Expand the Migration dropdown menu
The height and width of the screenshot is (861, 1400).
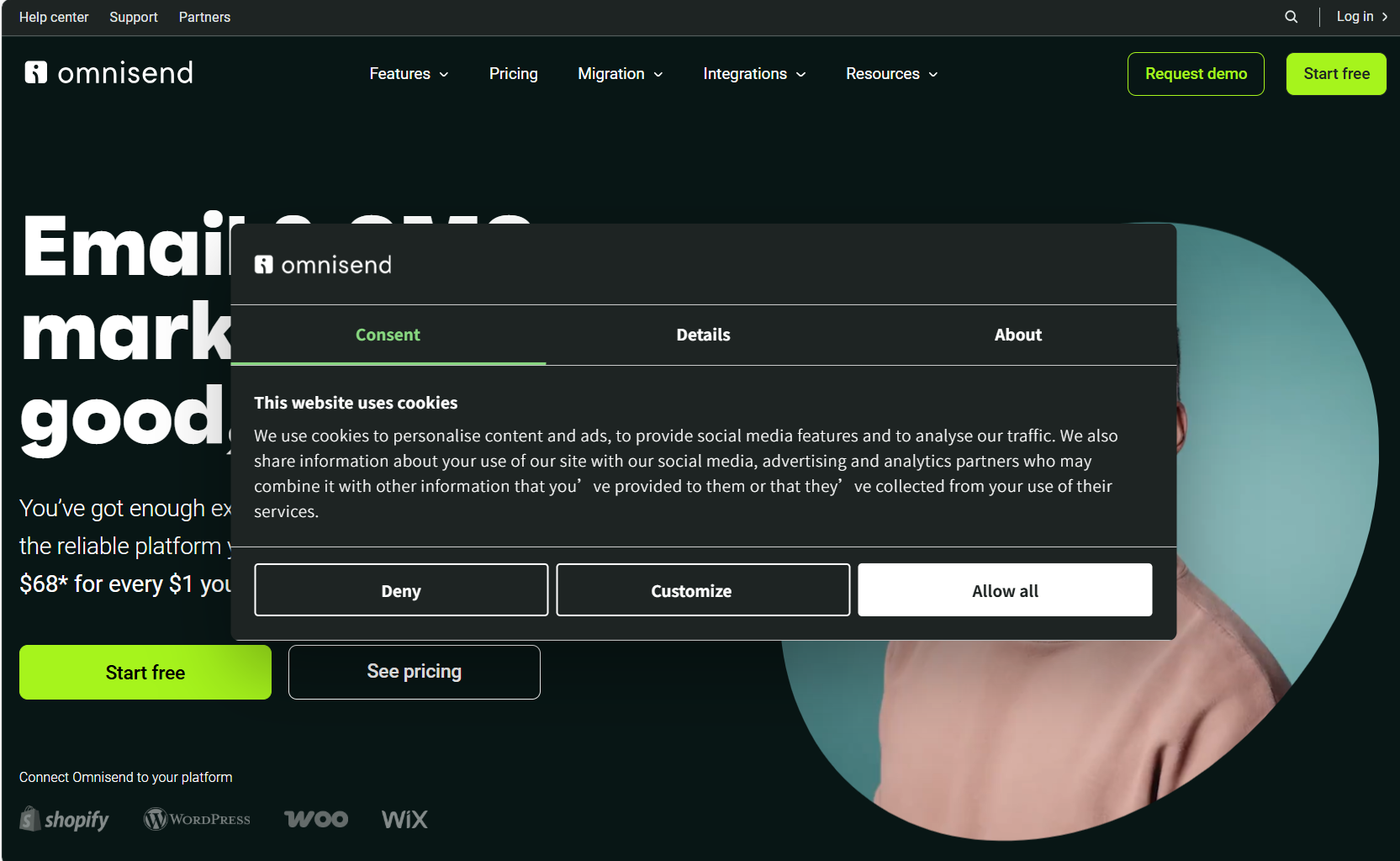click(x=621, y=74)
